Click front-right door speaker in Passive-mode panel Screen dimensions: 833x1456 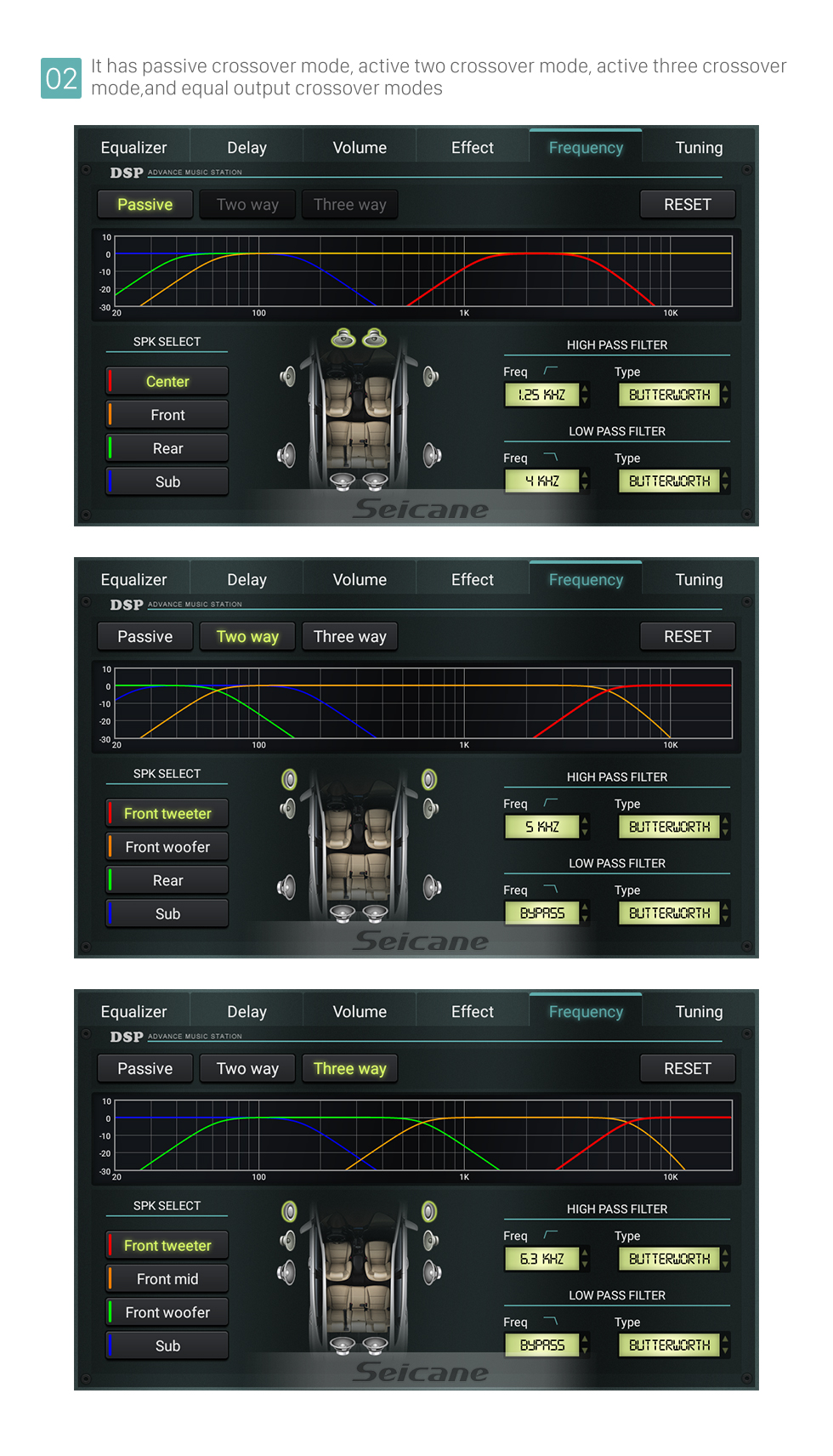click(x=431, y=376)
